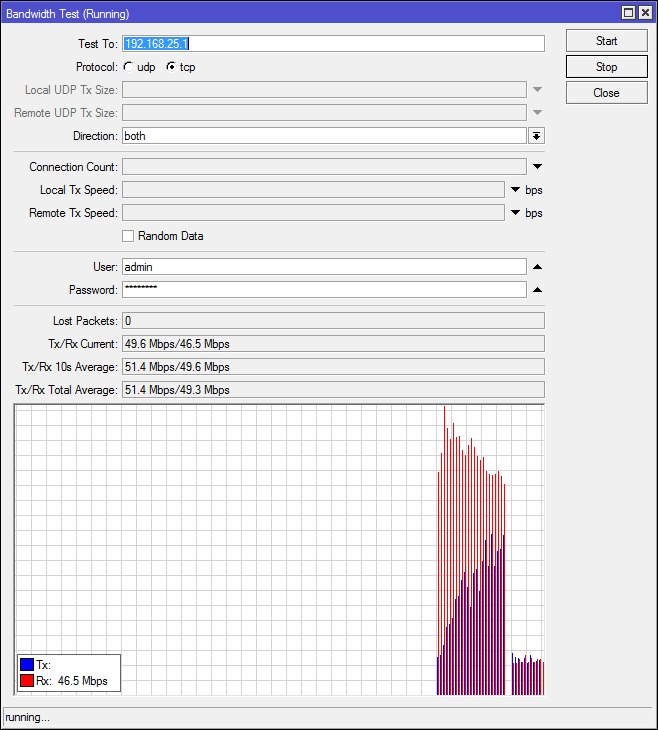Image resolution: width=658 pixels, height=730 pixels.
Task: Click the Close button
Action: tap(606, 93)
